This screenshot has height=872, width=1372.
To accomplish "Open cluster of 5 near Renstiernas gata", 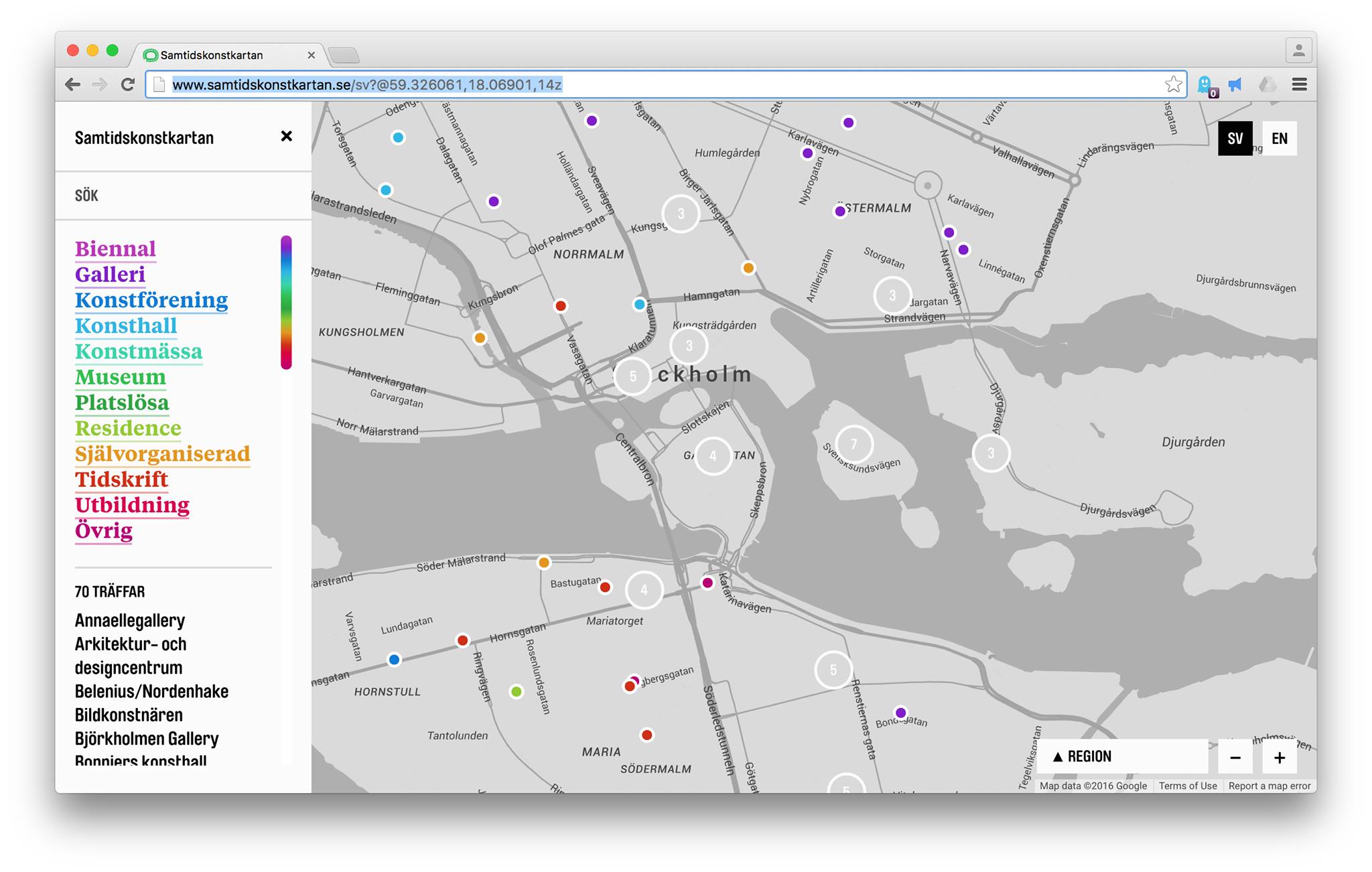I will 833,670.
